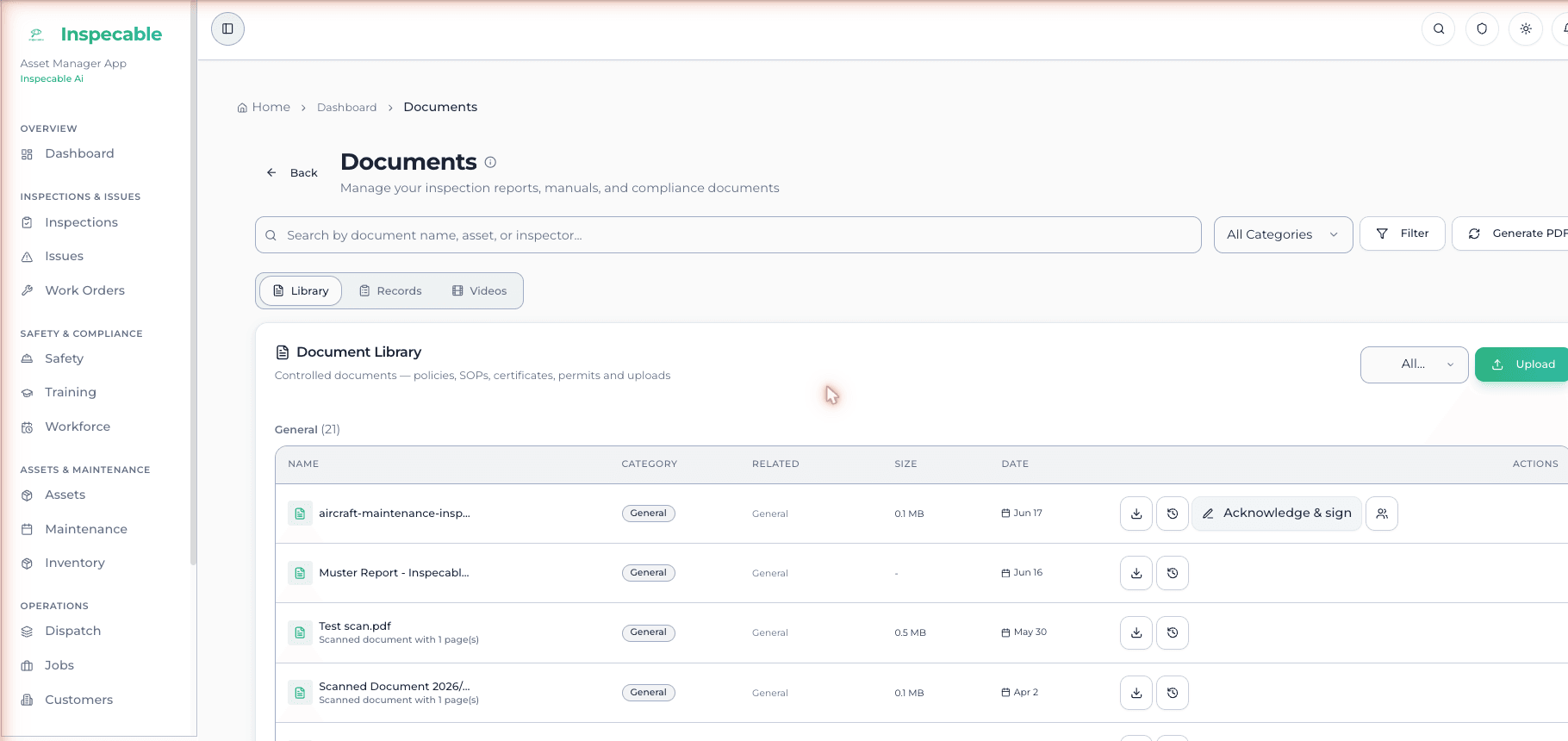Switch to the Records tab
The height and width of the screenshot is (741, 1568).
point(390,291)
